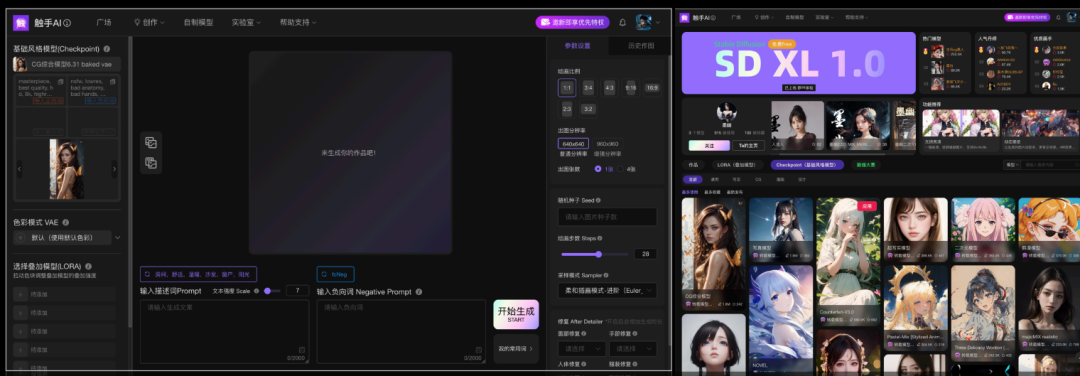Screen dimensions: 1080x376
Task: Click info icon next to Negative Prompt label
Action: 419,292
